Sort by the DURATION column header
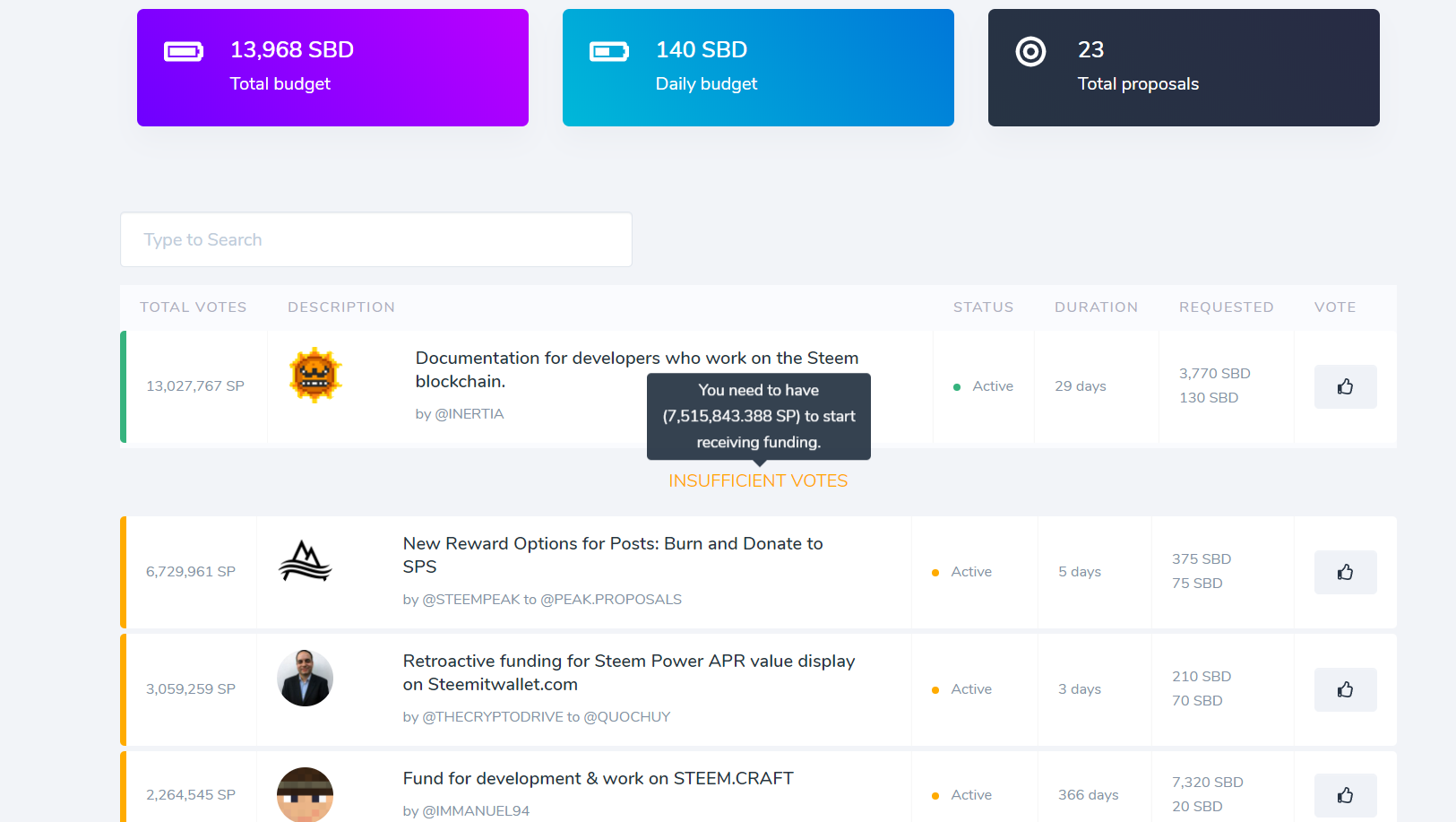 [x=1097, y=307]
